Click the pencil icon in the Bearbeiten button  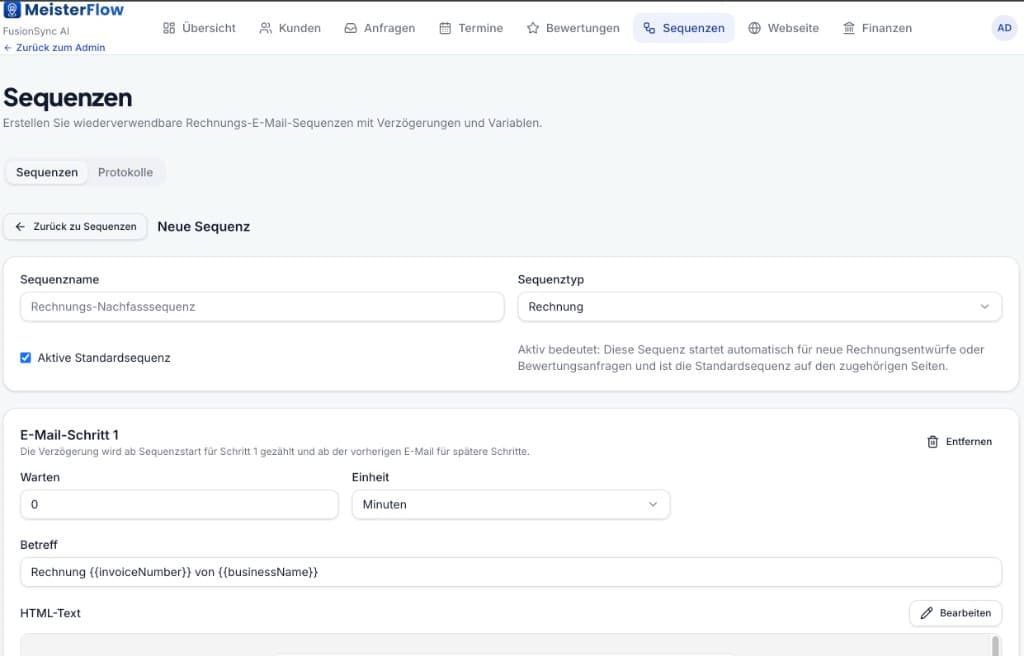point(926,613)
